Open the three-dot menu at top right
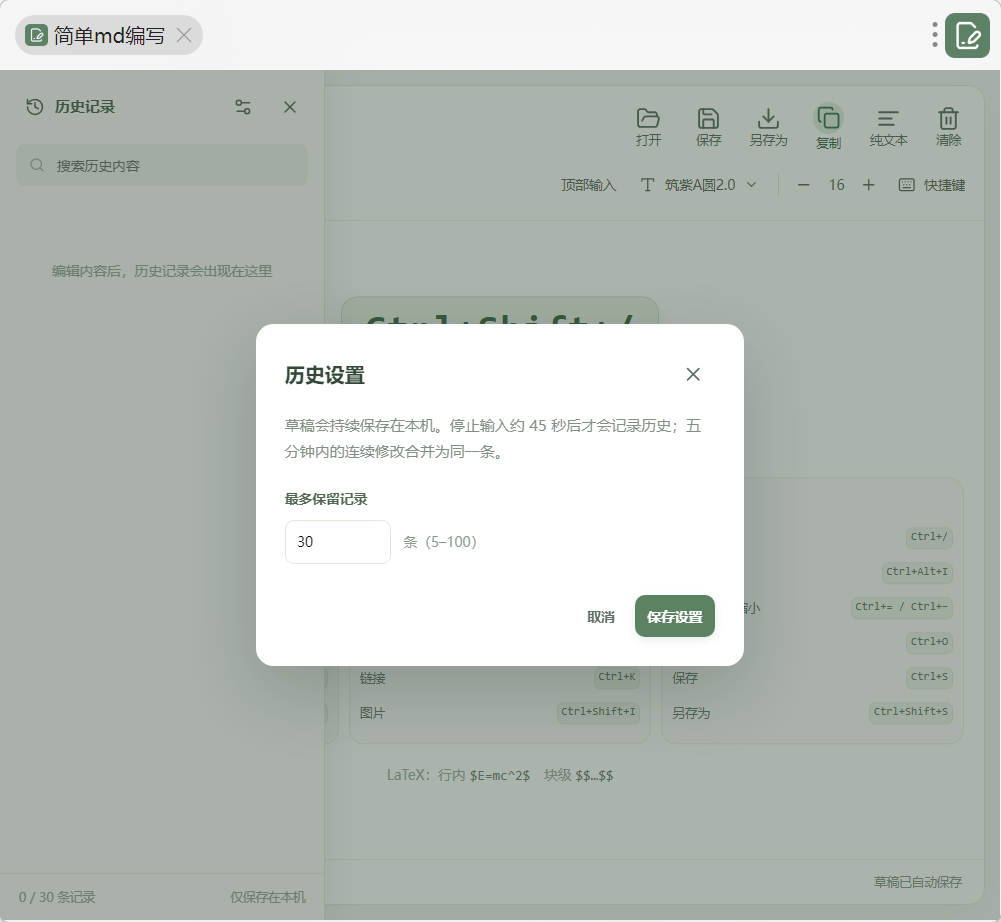 935,35
